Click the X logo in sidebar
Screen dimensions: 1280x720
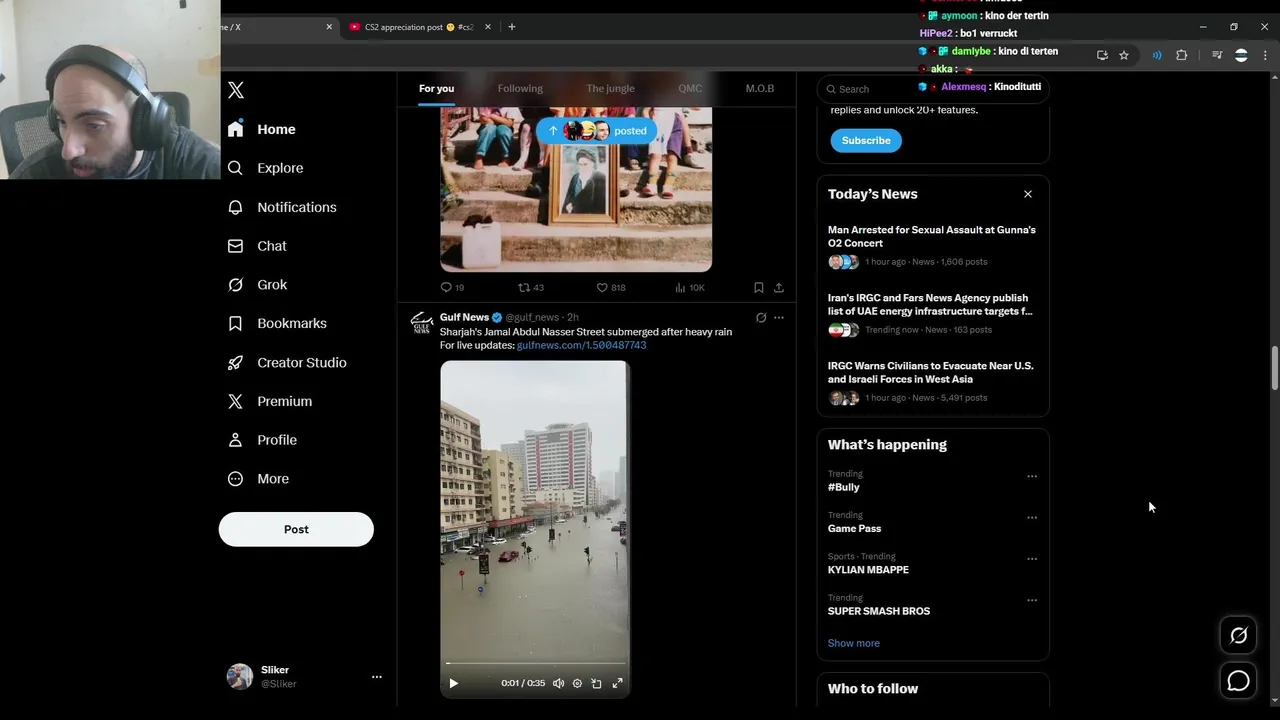tap(236, 90)
